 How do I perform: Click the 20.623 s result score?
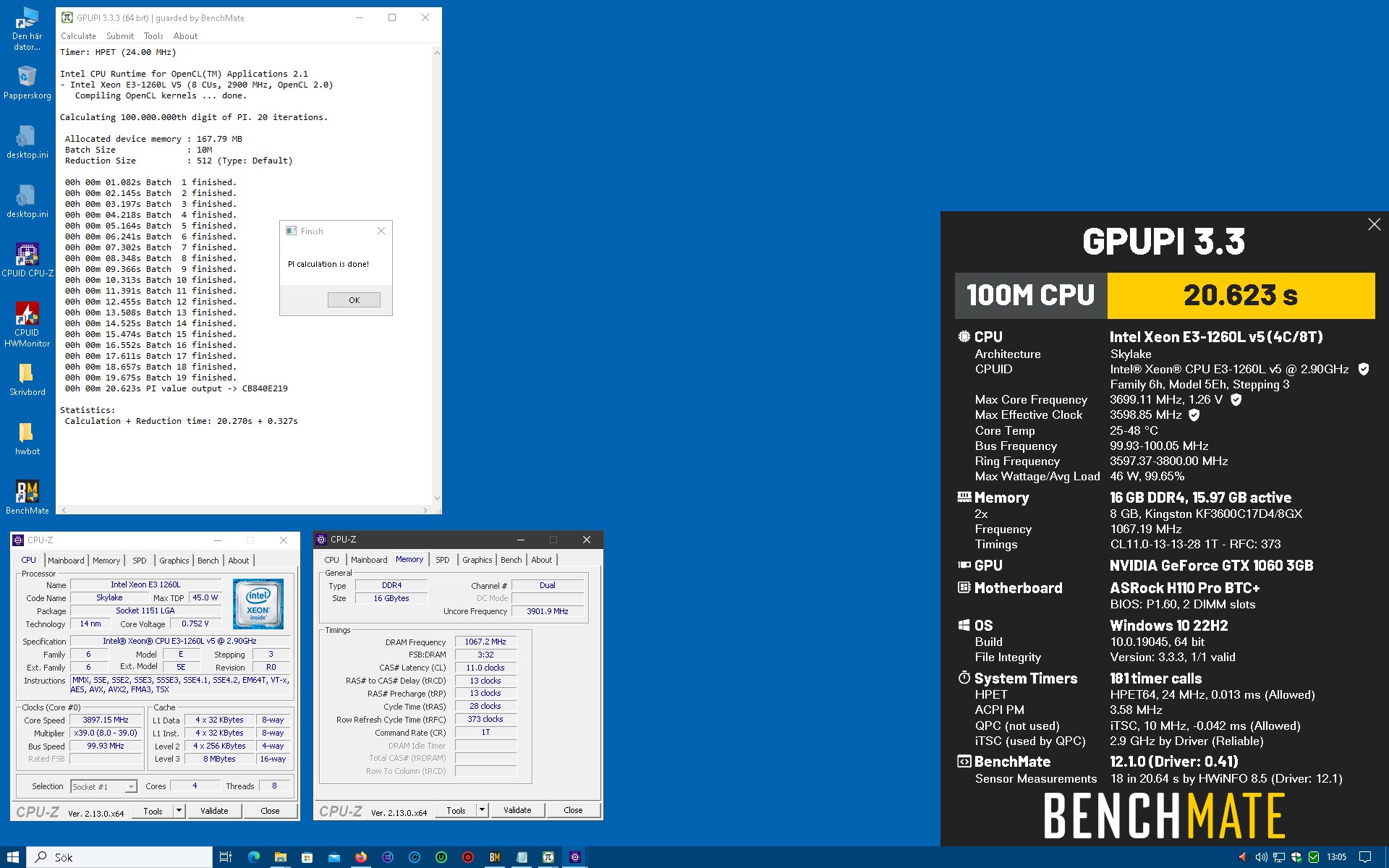(x=1241, y=295)
